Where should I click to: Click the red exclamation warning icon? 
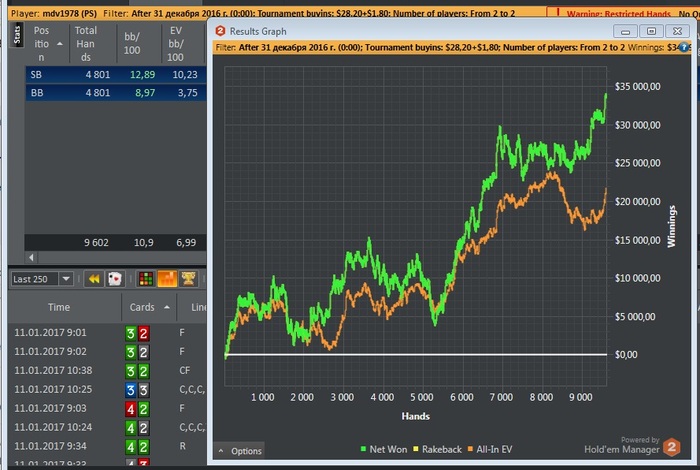[558, 13]
